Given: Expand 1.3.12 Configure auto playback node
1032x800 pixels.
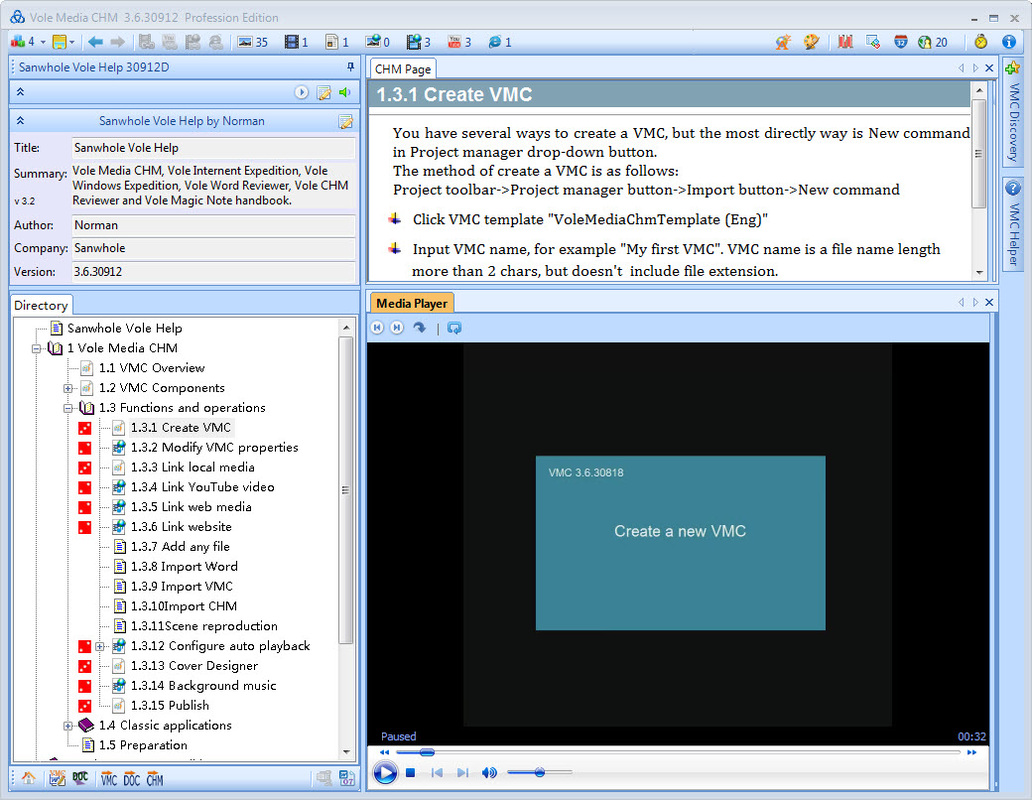Looking at the screenshot, I should click(99, 646).
